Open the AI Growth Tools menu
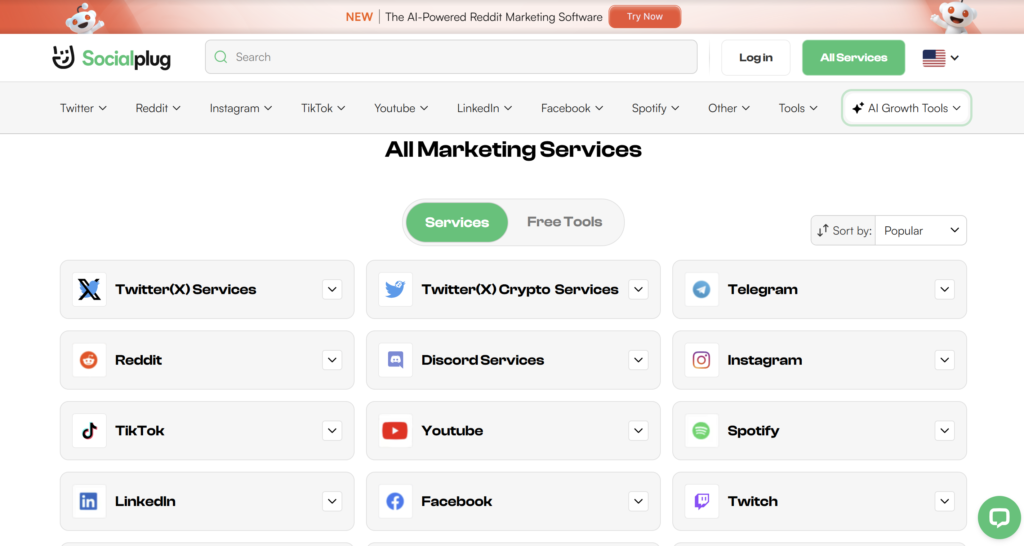Image resolution: width=1024 pixels, height=546 pixels. (x=906, y=108)
